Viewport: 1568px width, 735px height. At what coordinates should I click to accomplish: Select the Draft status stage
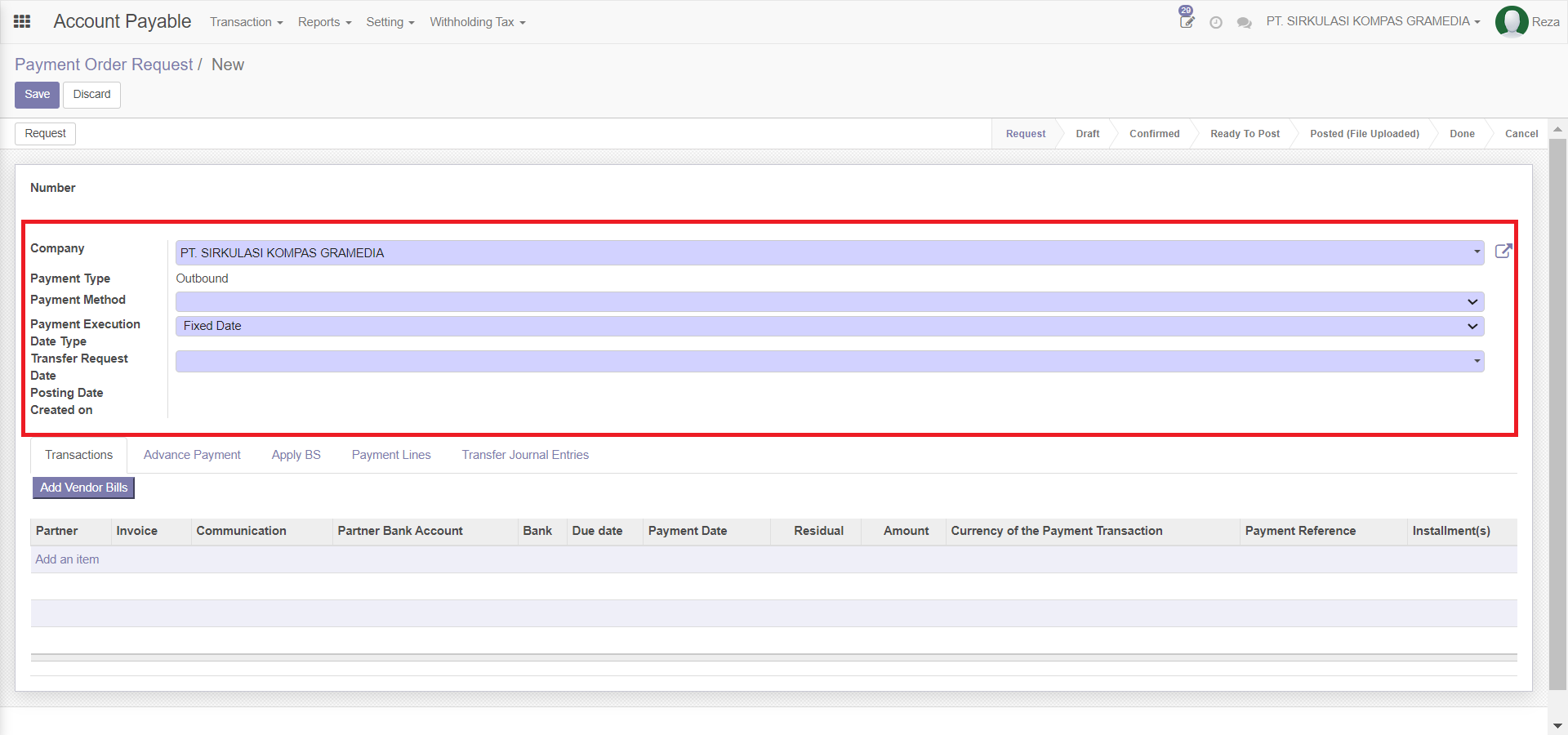pyautogui.click(x=1087, y=134)
